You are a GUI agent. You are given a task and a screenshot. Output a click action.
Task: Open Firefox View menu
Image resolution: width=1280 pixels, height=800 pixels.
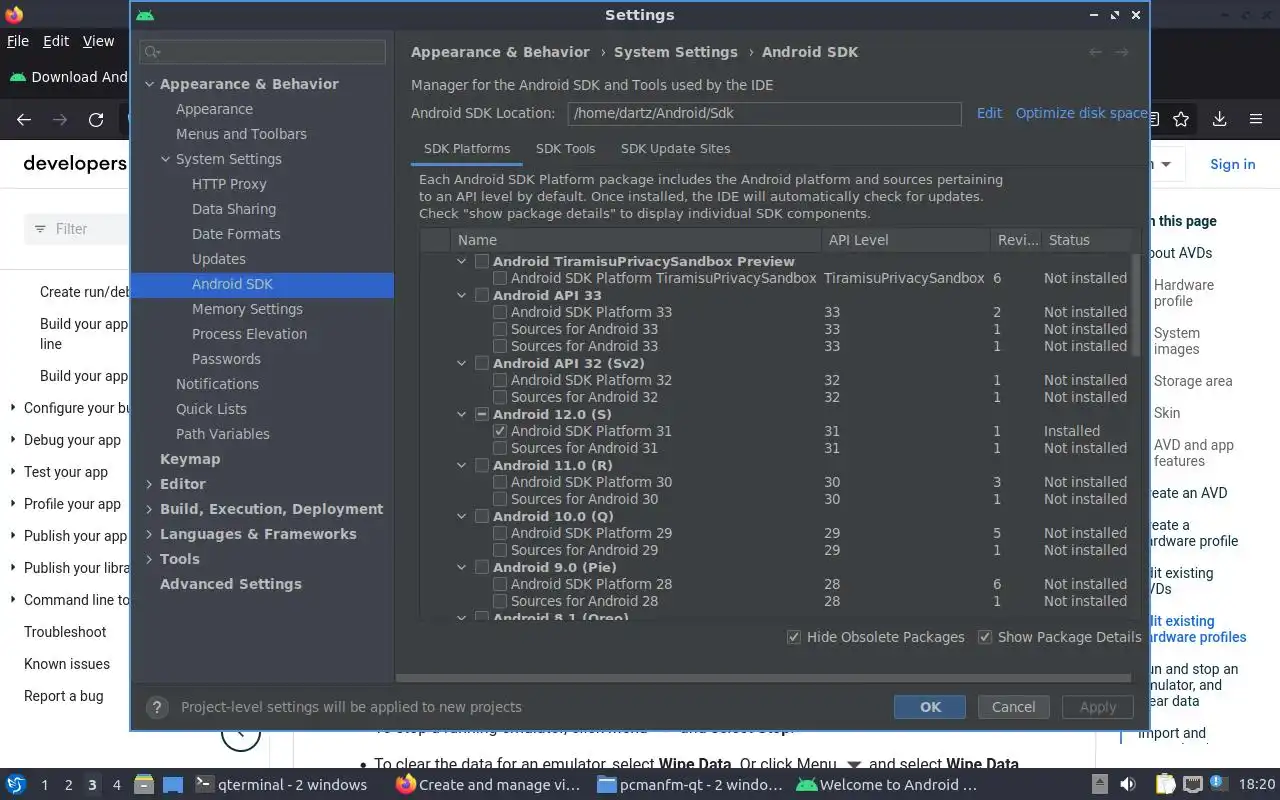pos(98,41)
